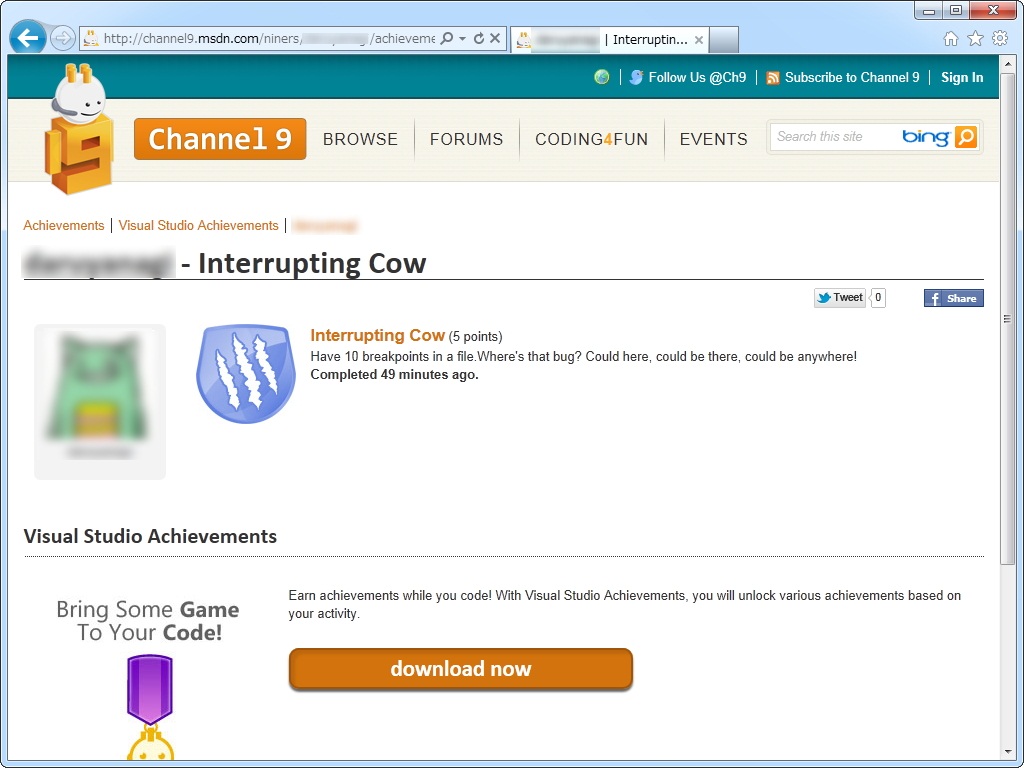Click the Facebook Share button

(x=952, y=297)
